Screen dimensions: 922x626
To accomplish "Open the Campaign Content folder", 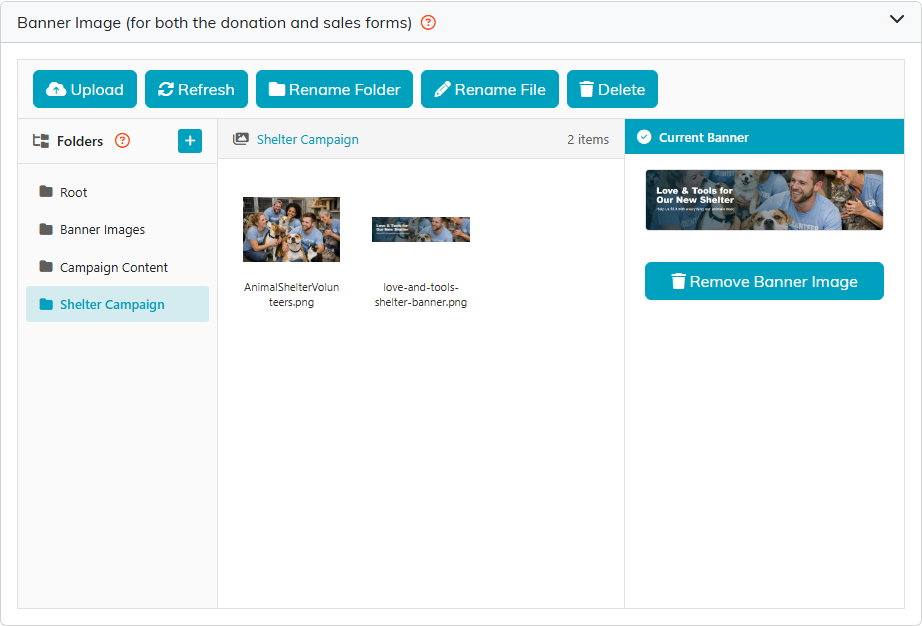I will tap(117, 267).
